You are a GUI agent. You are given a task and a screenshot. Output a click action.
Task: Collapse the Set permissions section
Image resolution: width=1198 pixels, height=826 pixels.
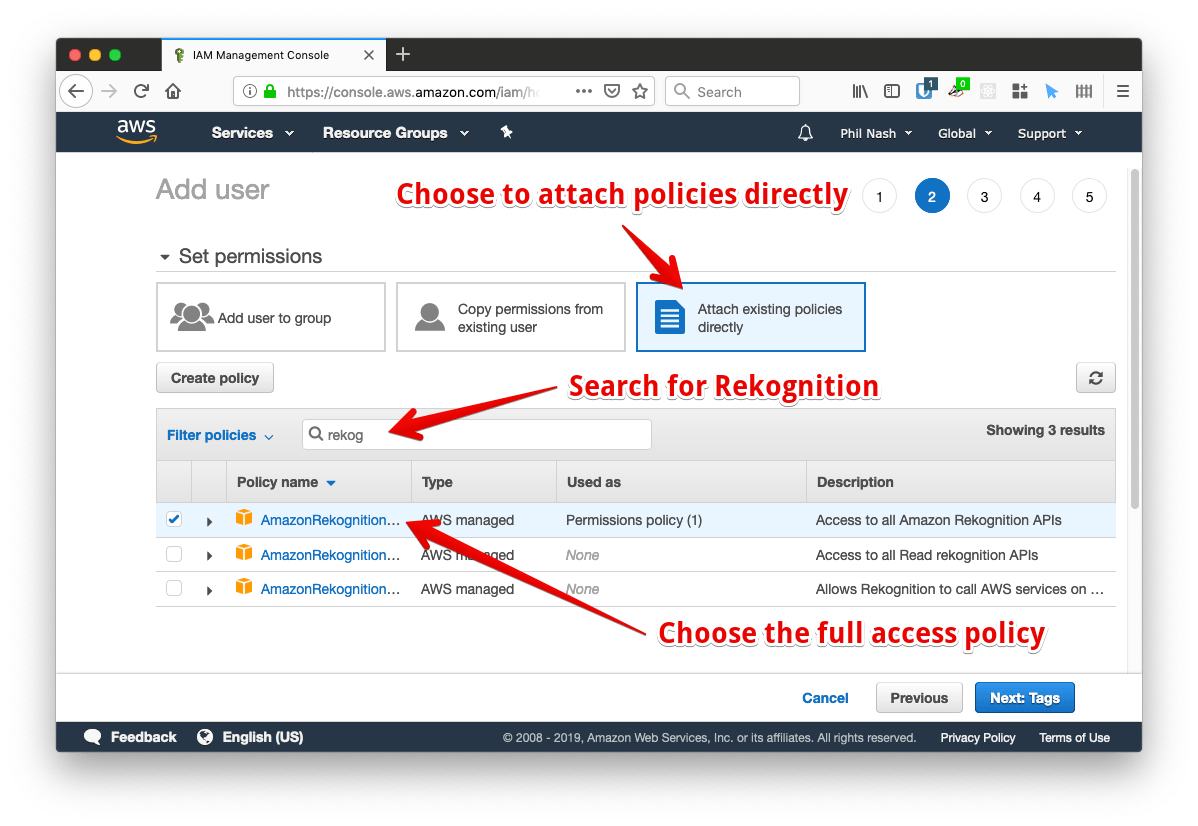click(164, 257)
